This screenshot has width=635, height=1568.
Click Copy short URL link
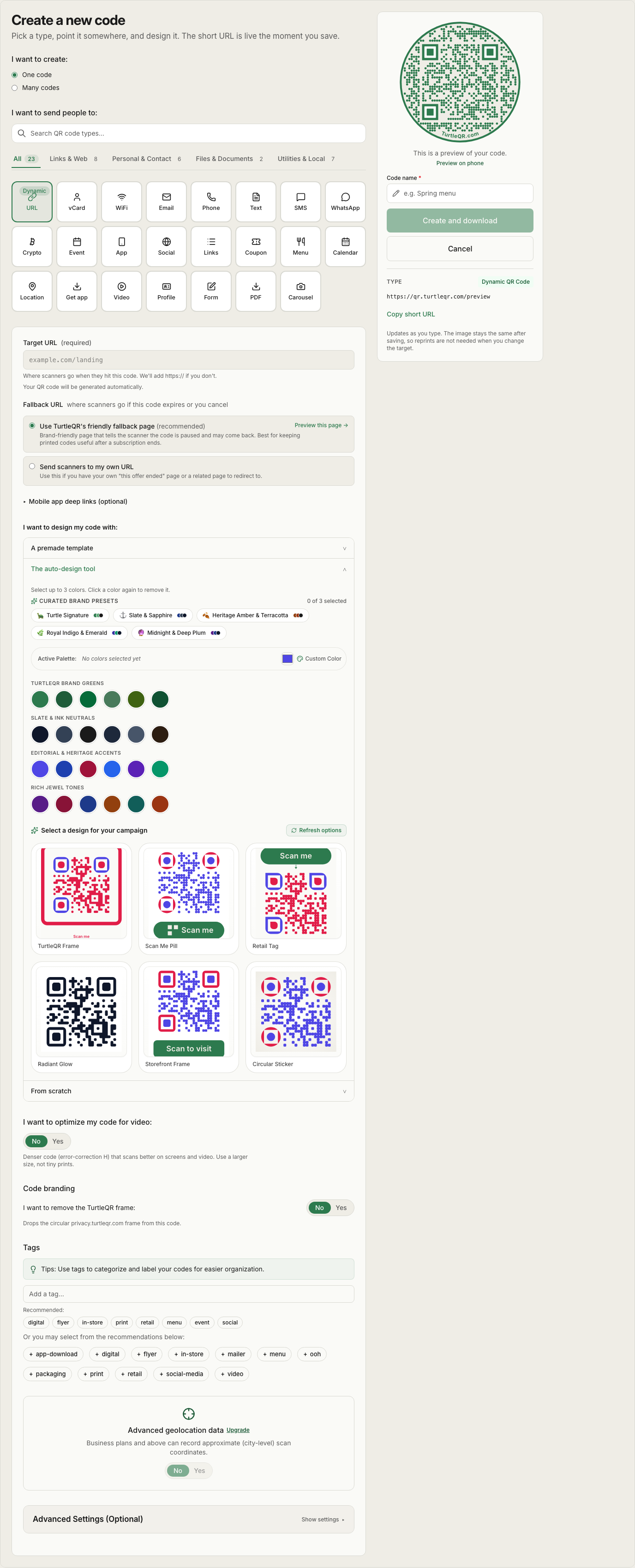pyautogui.click(x=411, y=314)
